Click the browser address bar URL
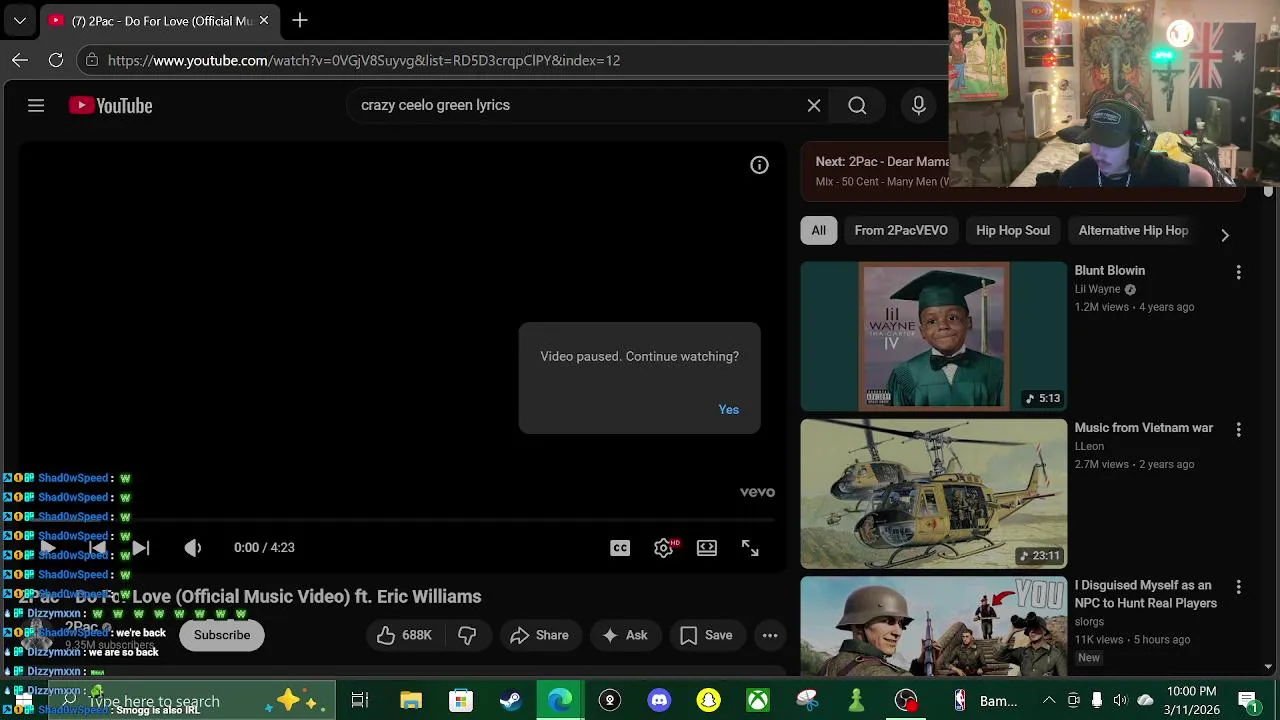1280x720 pixels. [364, 60]
